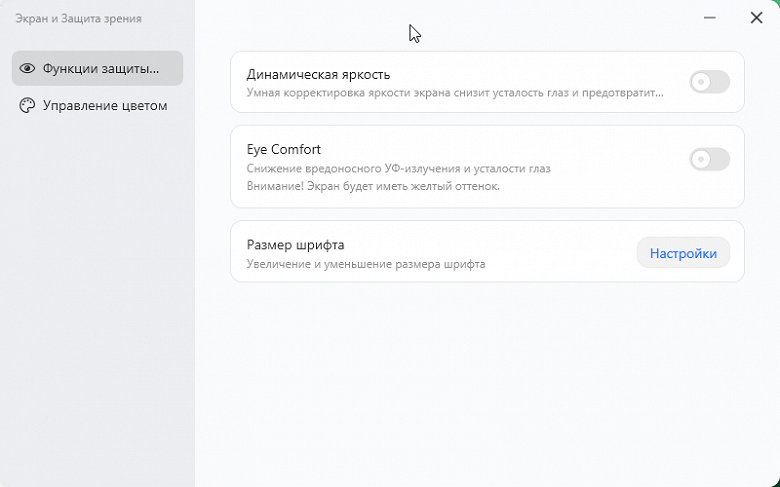This screenshot has width=780, height=487.
Task: Click empty area of the left sidebar
Action: click(x=97, y=300)
